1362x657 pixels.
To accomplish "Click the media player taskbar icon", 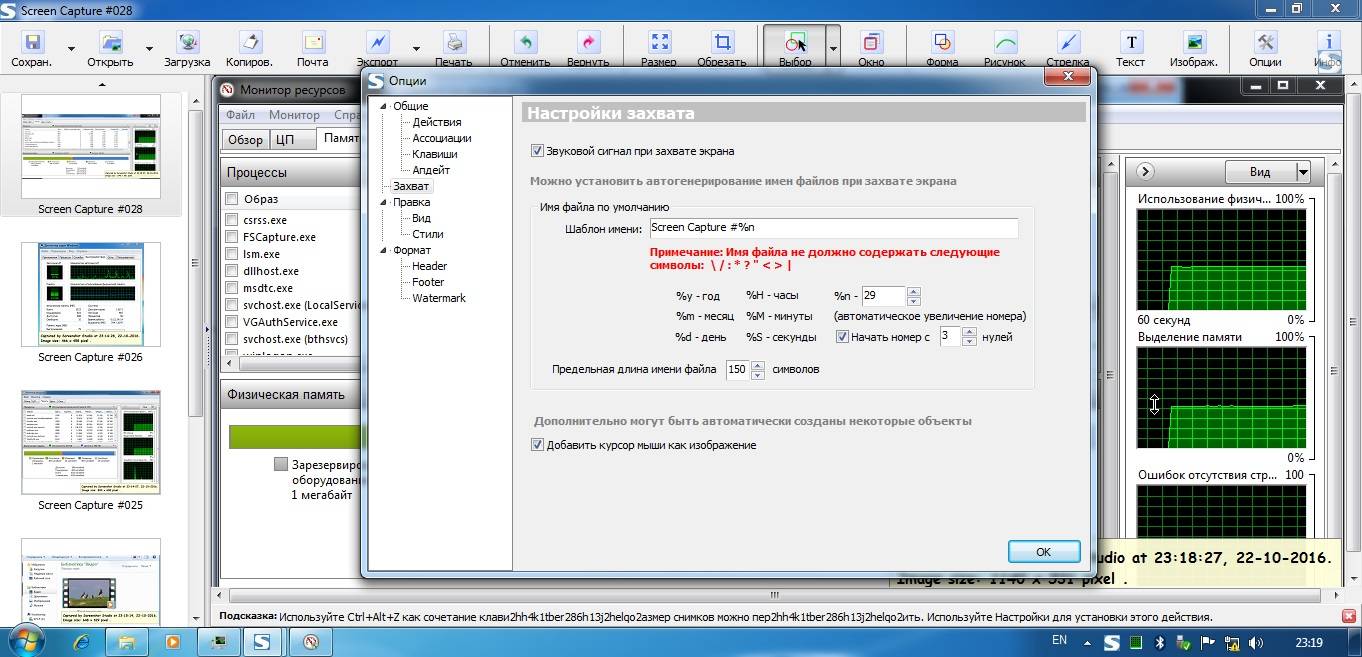I will [172, 642].
